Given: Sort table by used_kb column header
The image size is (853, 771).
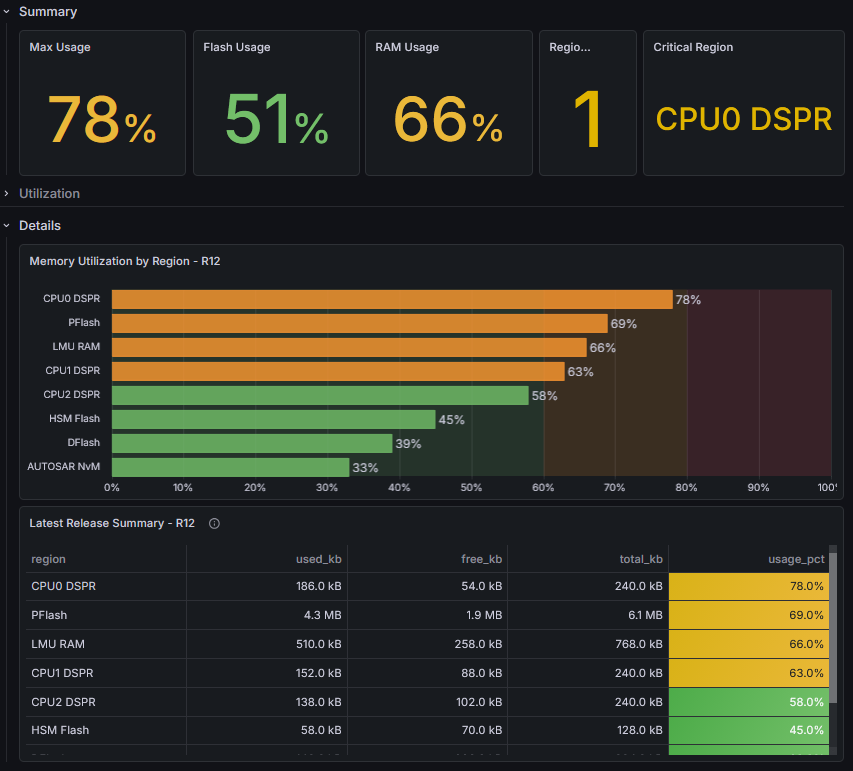Looking at the screenshot, I should click(319, 559).
